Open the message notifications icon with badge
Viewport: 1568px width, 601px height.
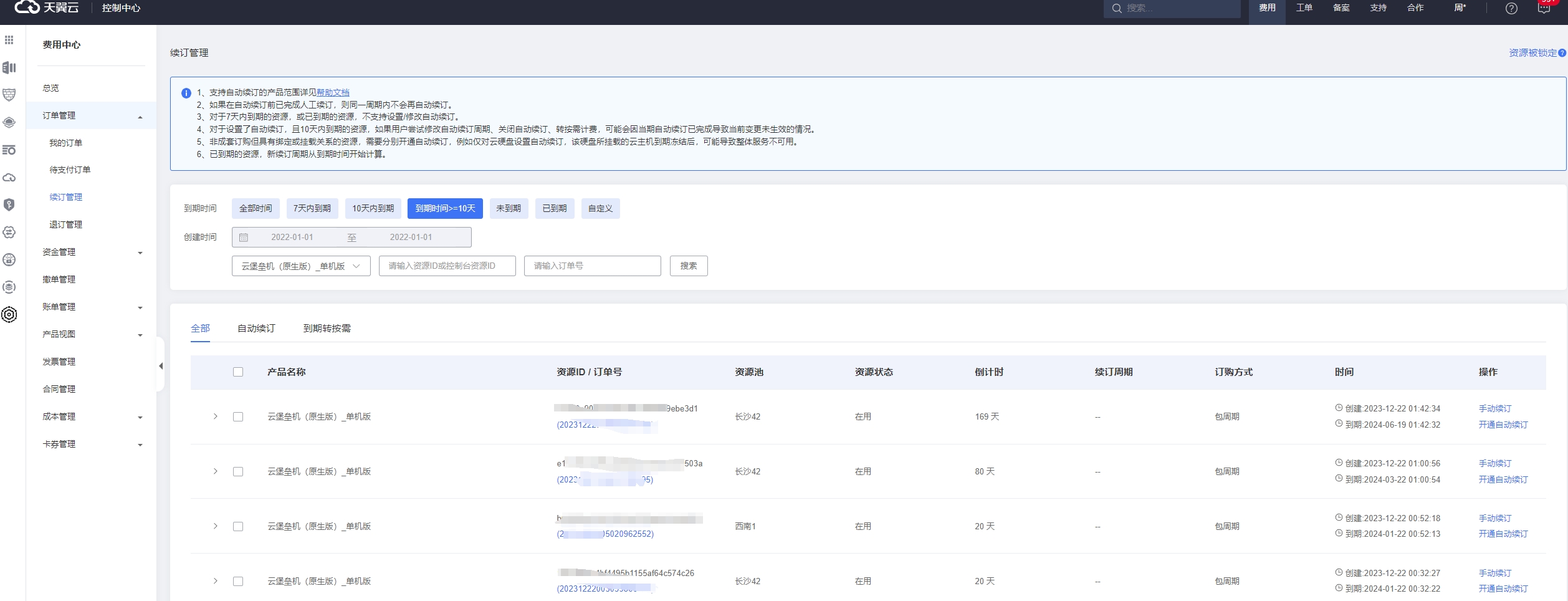coord(1544,8)
